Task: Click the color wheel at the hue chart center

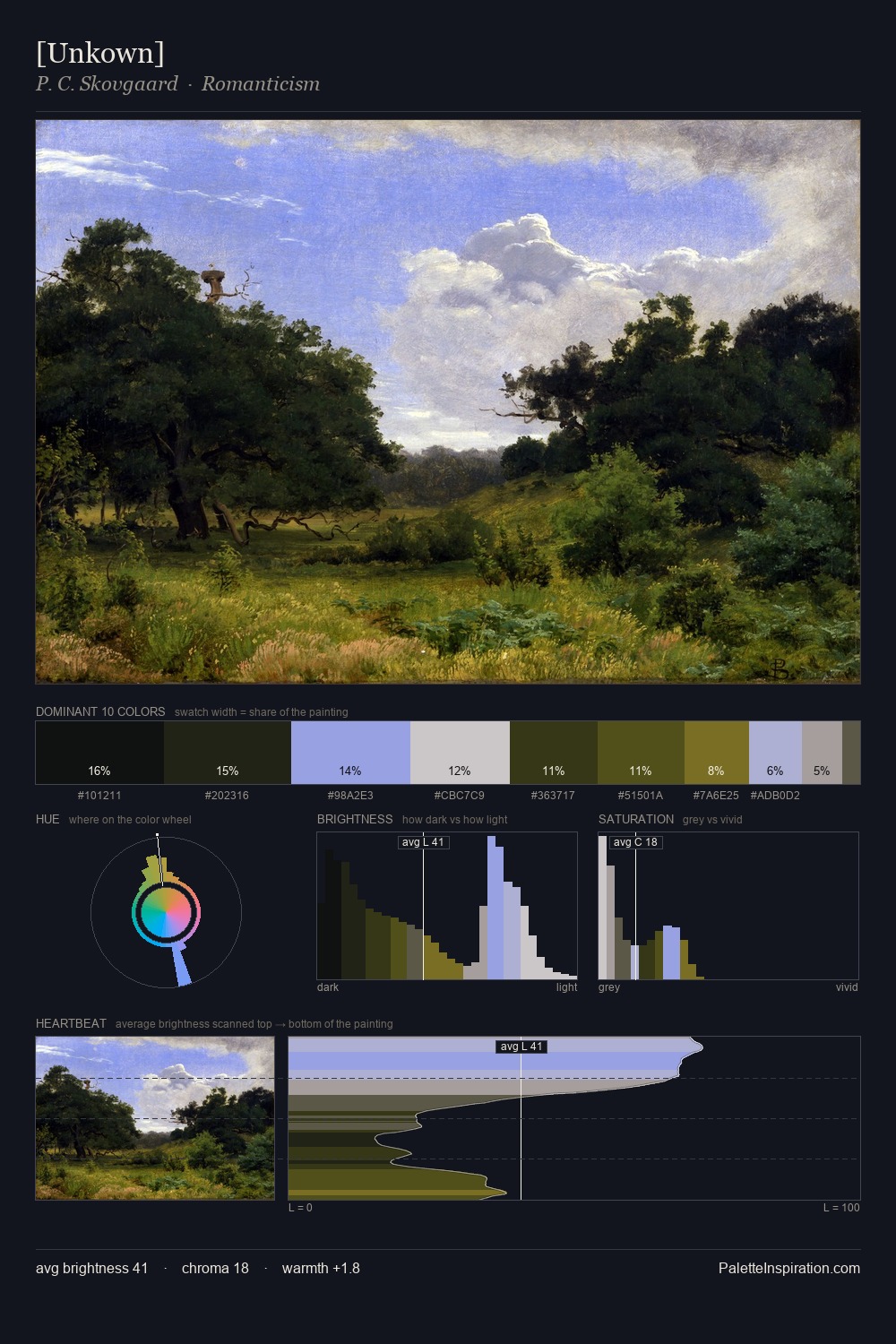Action: tap(166, 912)
